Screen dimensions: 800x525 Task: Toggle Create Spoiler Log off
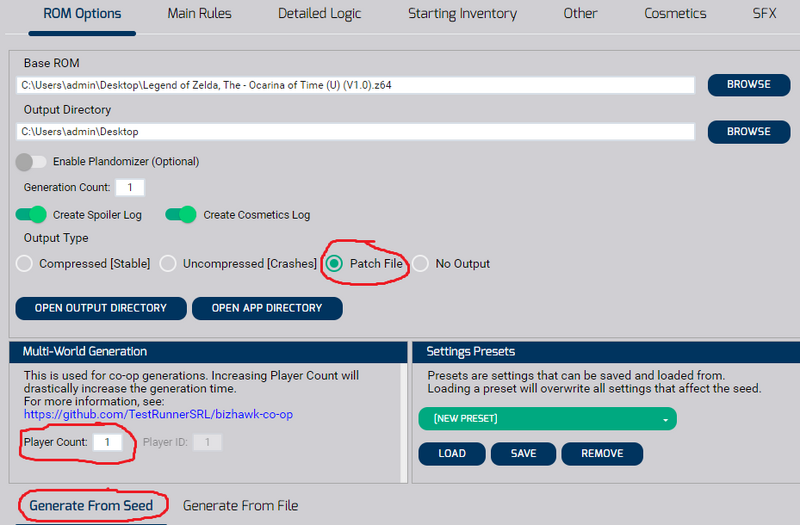[31, 214]
